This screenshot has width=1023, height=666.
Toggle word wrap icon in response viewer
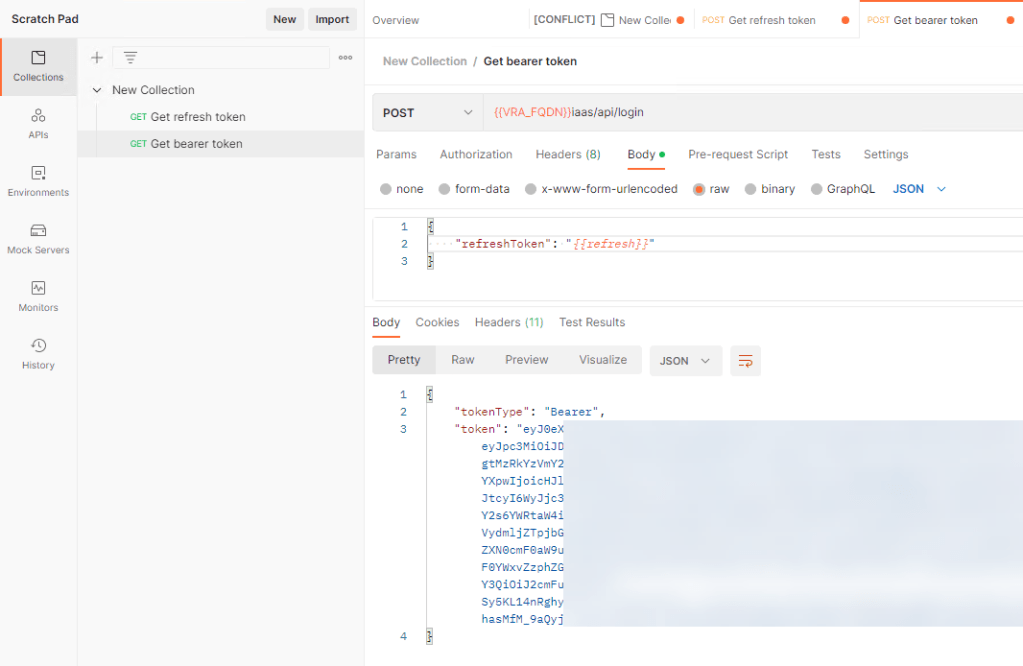(745, 361)
